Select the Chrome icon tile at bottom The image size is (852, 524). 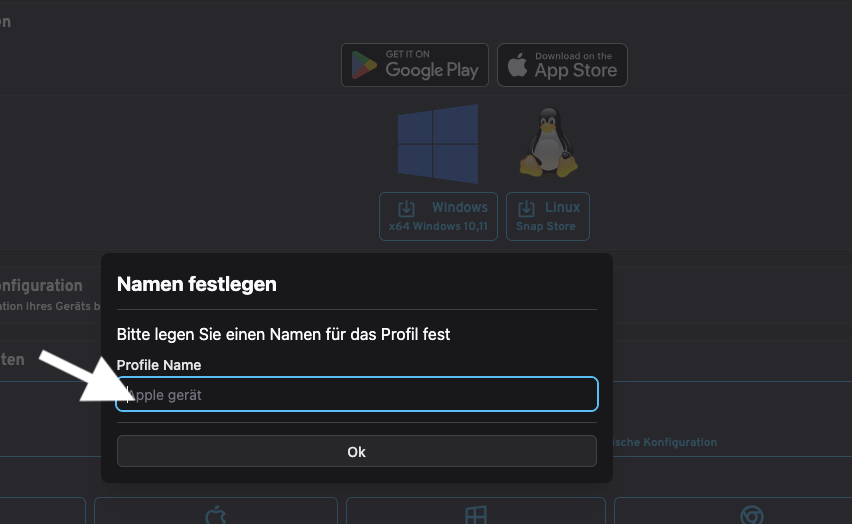point(751,513)
